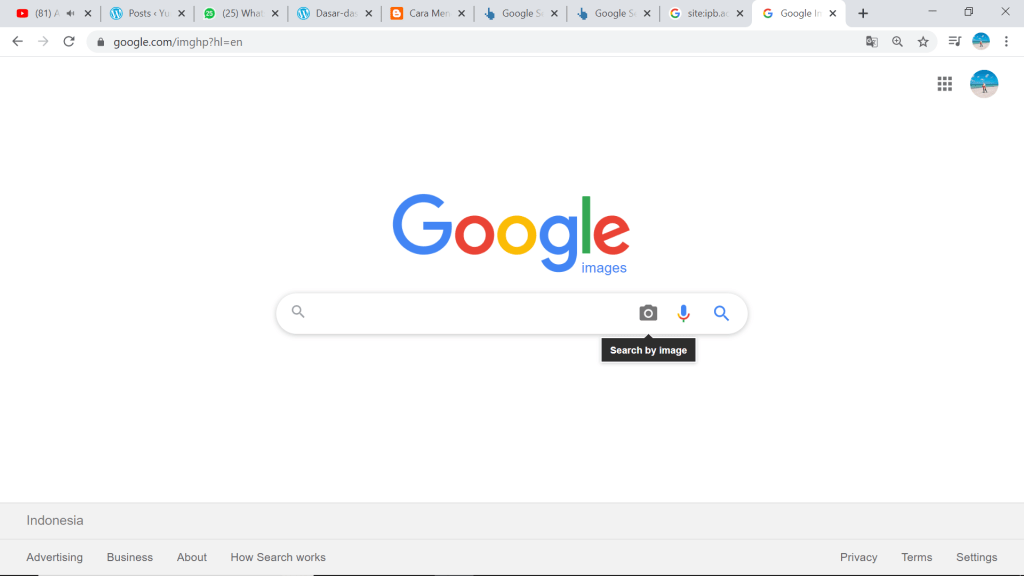
Task: Switch to the Posts WordPress tab
Action: (139, 13)
